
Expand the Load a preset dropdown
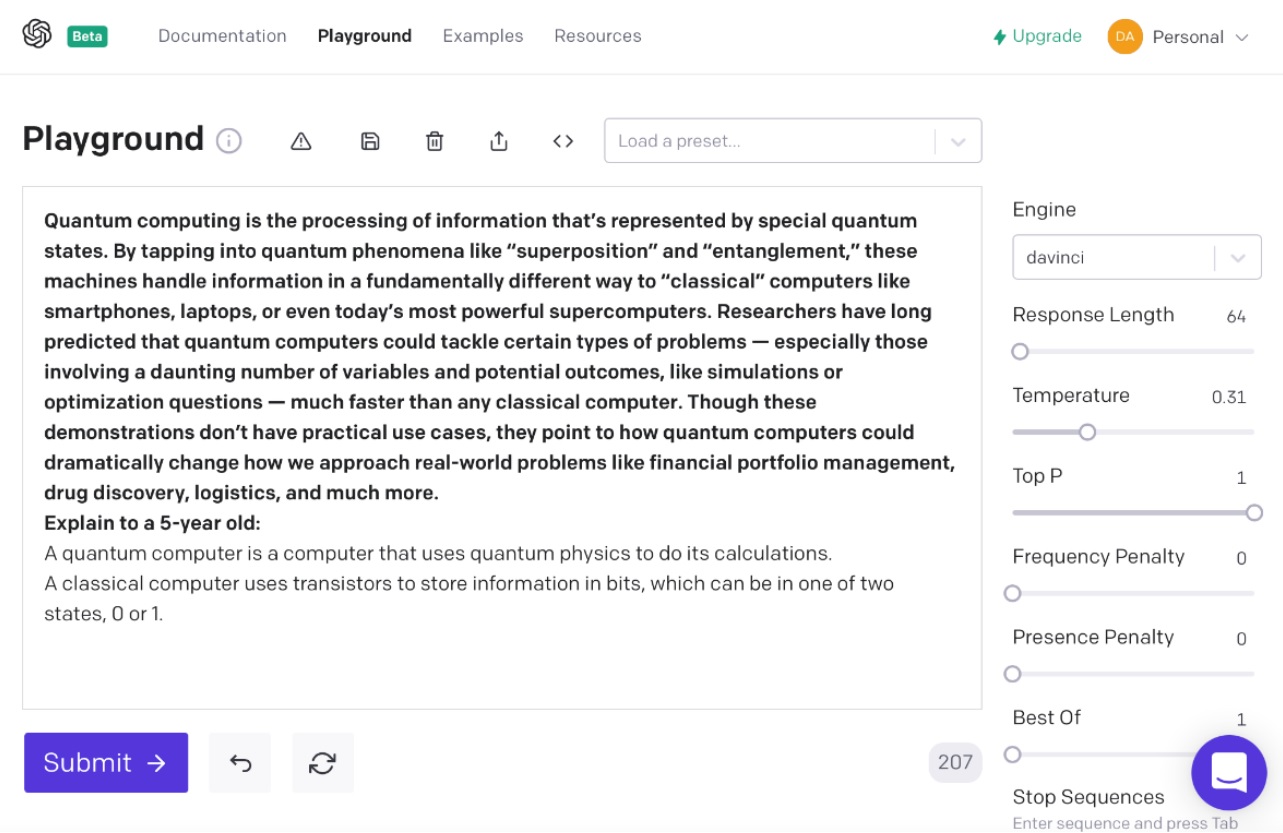tap(958, 141)
